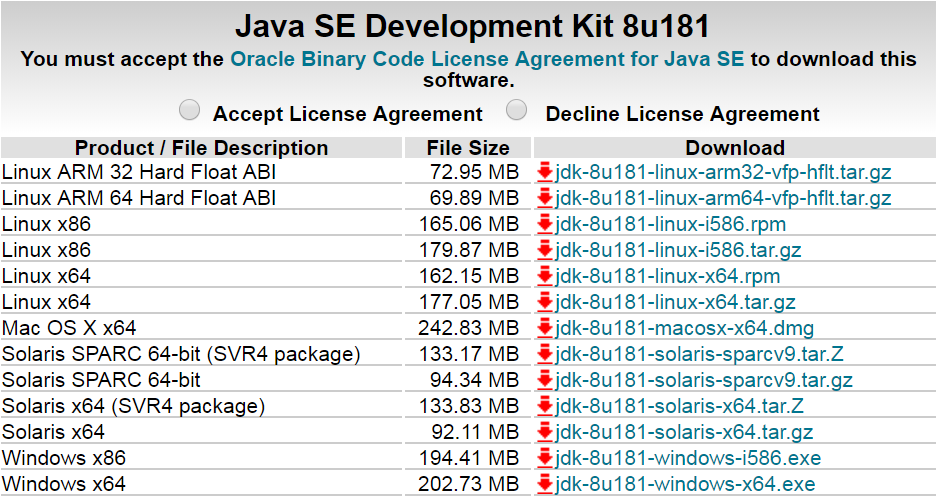Download jdk-8u181-linux-x64.tar.gz
The height and width of the screenshot is (498, 936).
point(675,302)
